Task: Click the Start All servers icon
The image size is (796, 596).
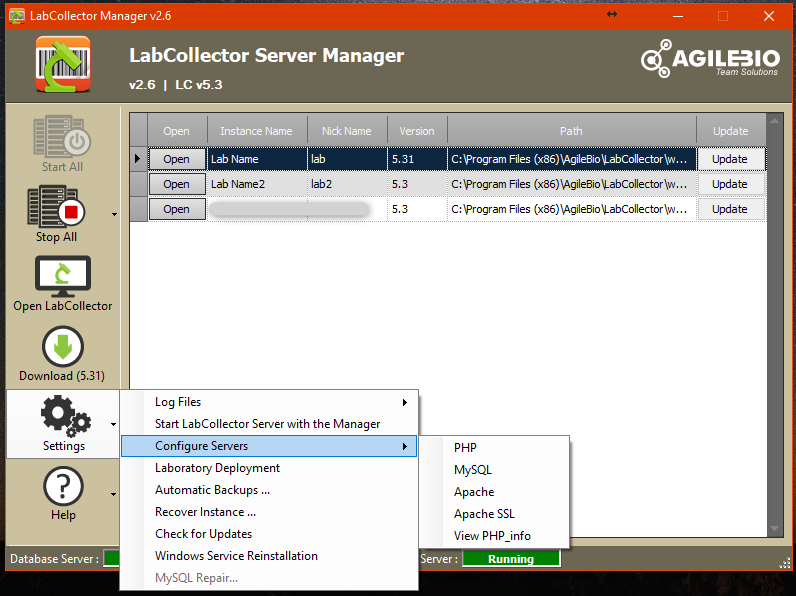Action: point(62,136)
